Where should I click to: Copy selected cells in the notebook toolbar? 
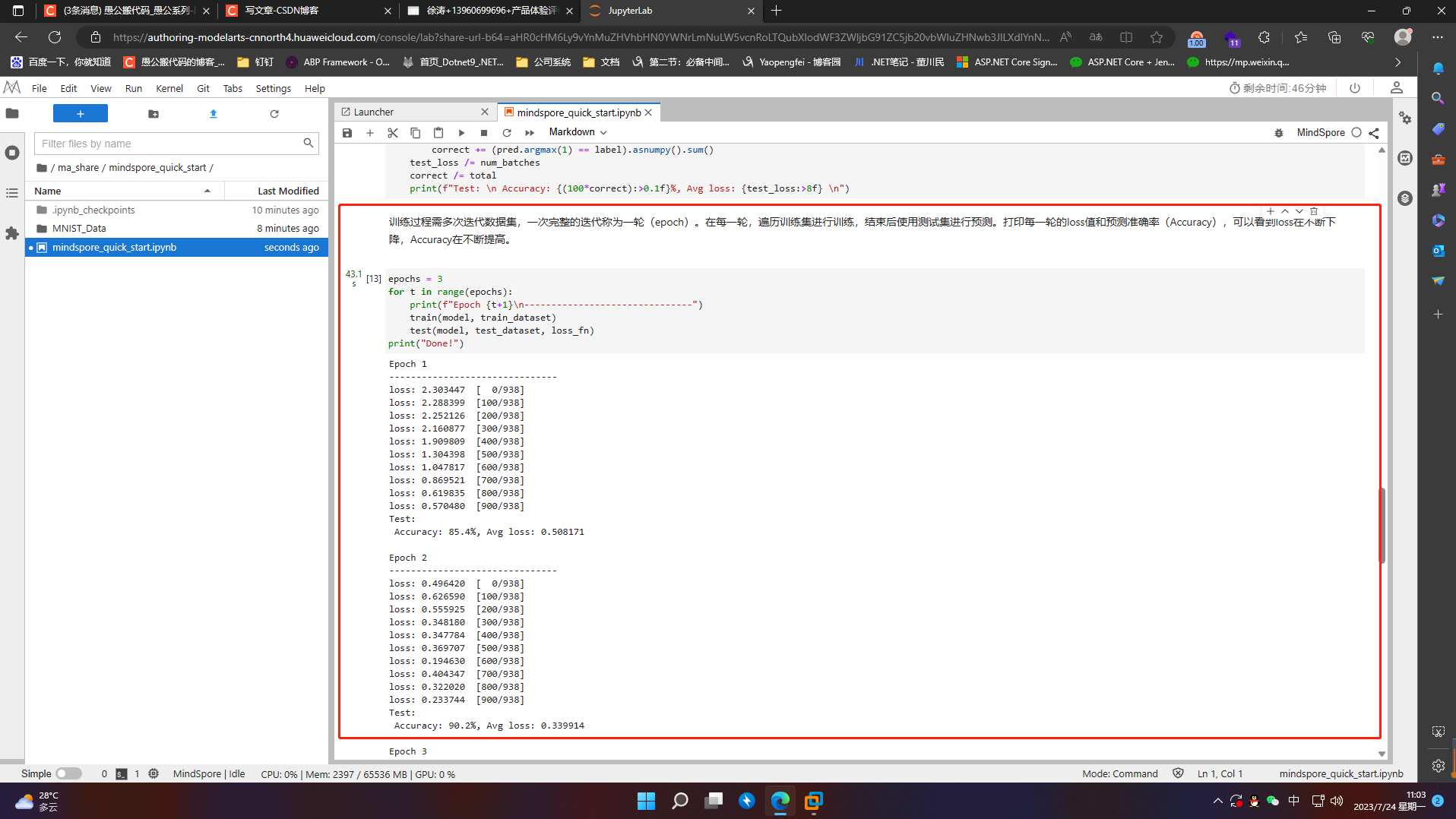(416, 133)
